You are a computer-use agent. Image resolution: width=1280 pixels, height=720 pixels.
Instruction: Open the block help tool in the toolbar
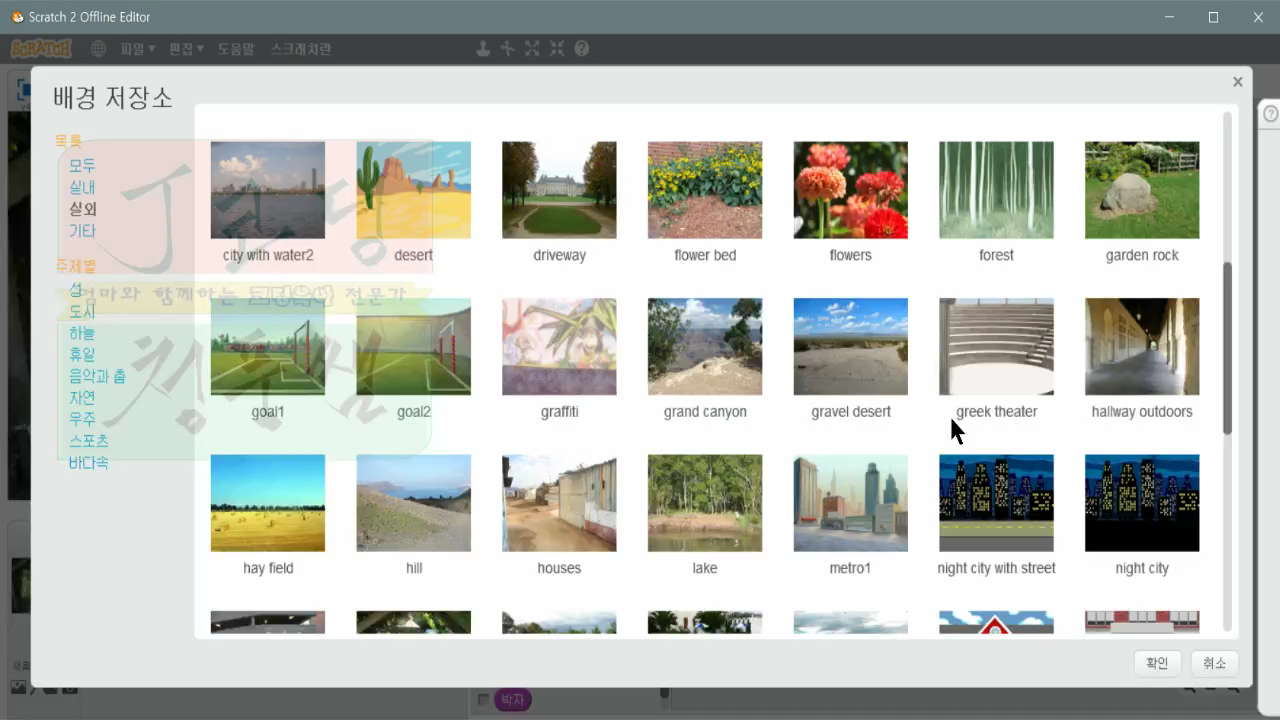[x=581, y=48]
